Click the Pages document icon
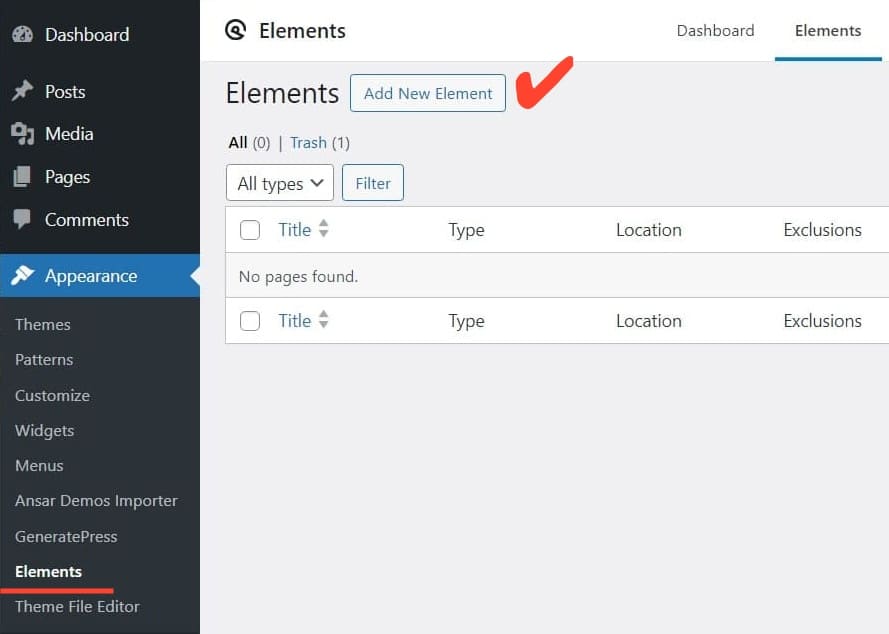 click(x=22, y=177)
